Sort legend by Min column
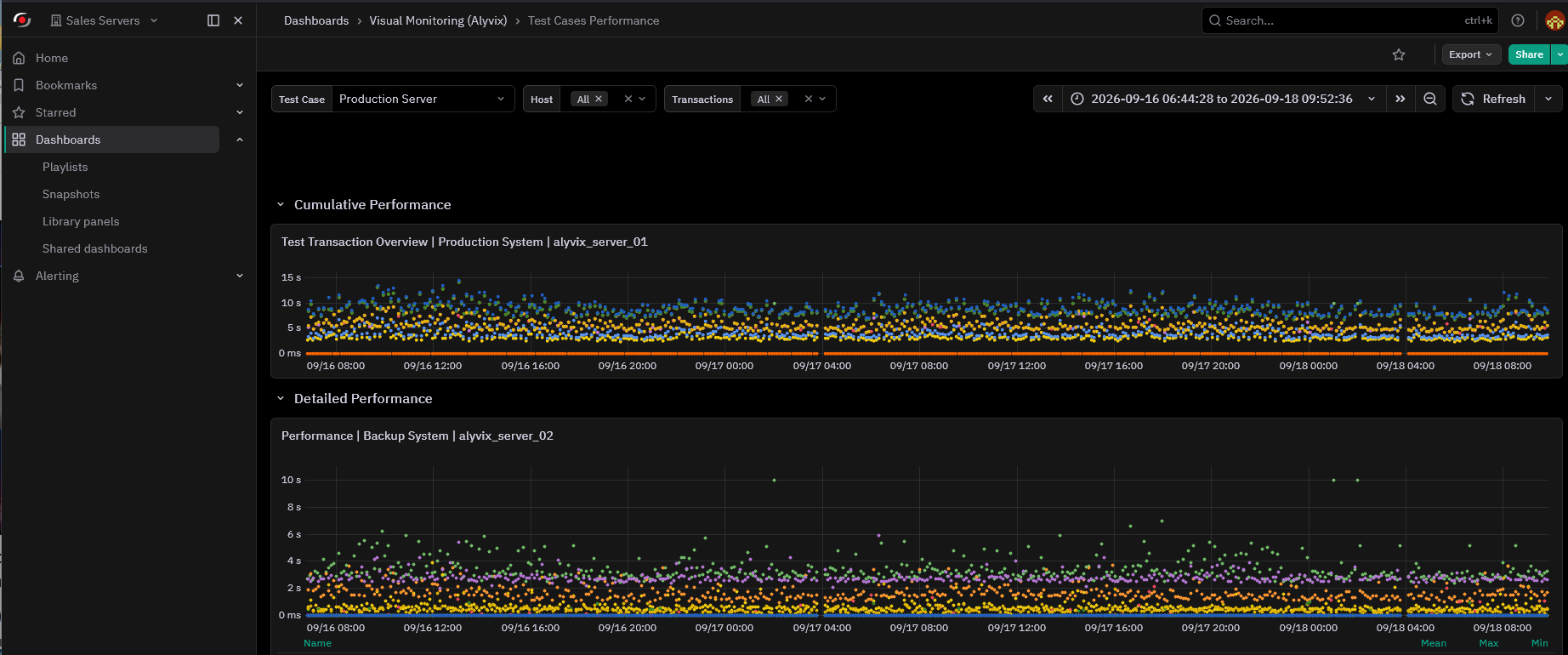The image size is (1568, 655). [x=1540, y=643]
